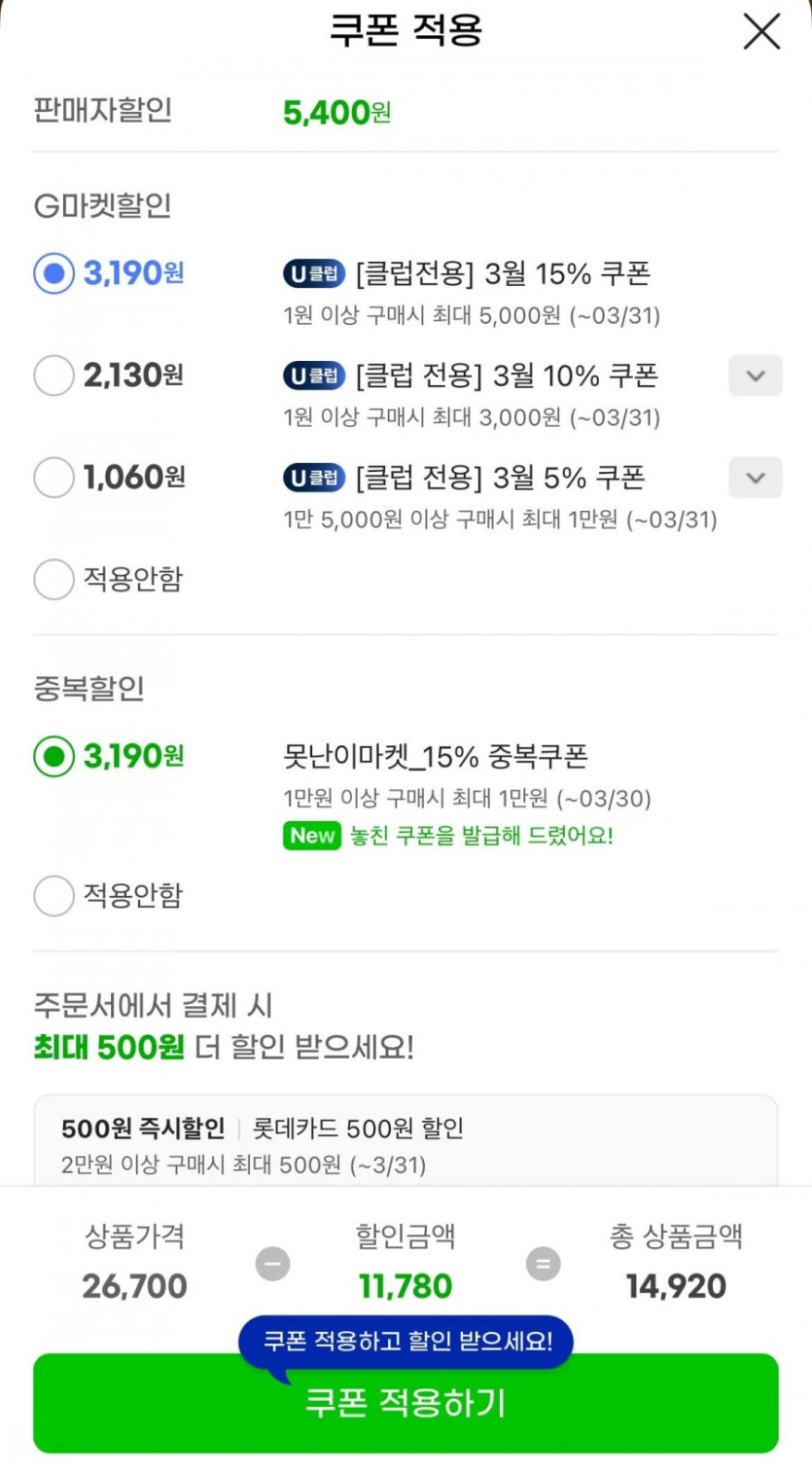Close the coupon apply dialog
Viewport: 812px width, 1470px height.
pyautogui.click(x=761, y=32)
